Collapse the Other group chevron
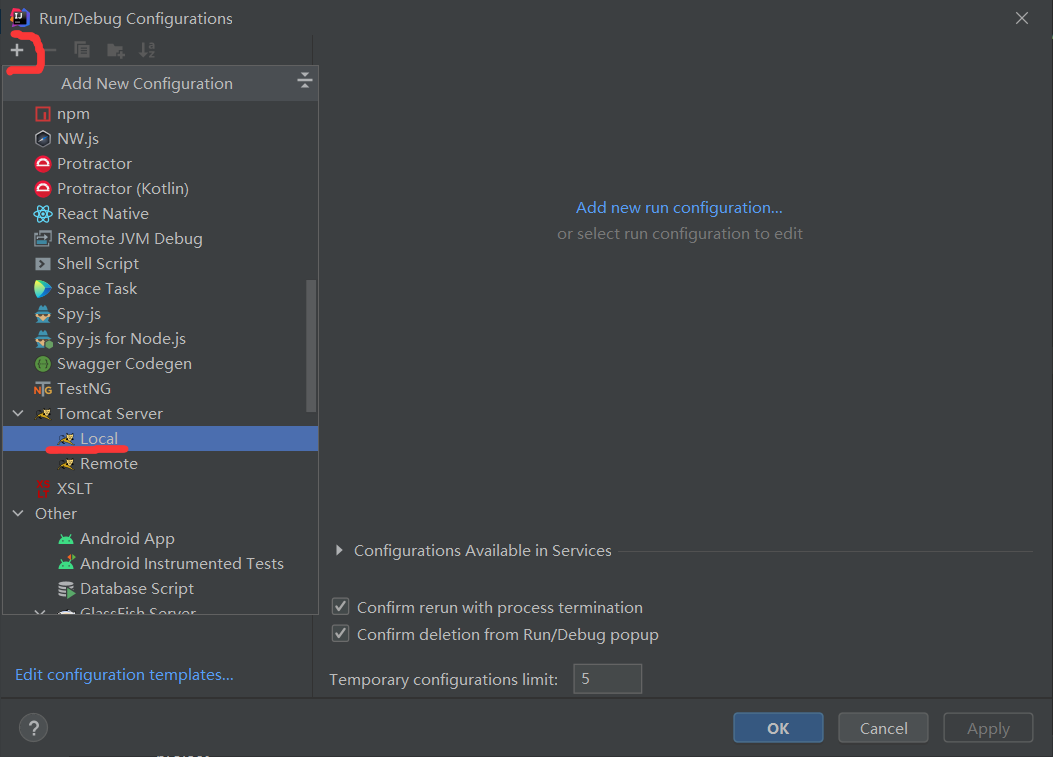 pos(18,513)
